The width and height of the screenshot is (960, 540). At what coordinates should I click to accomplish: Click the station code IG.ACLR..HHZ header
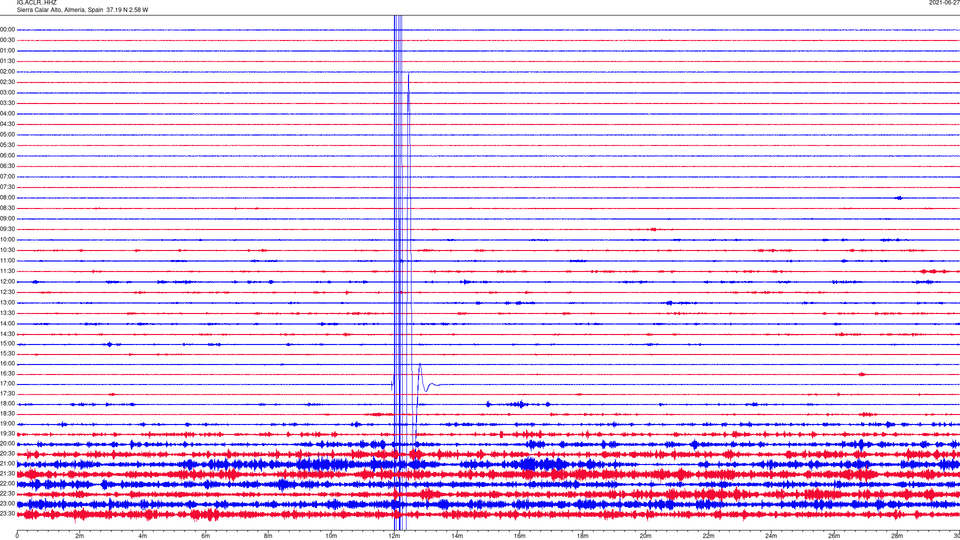tap(36, 2)
